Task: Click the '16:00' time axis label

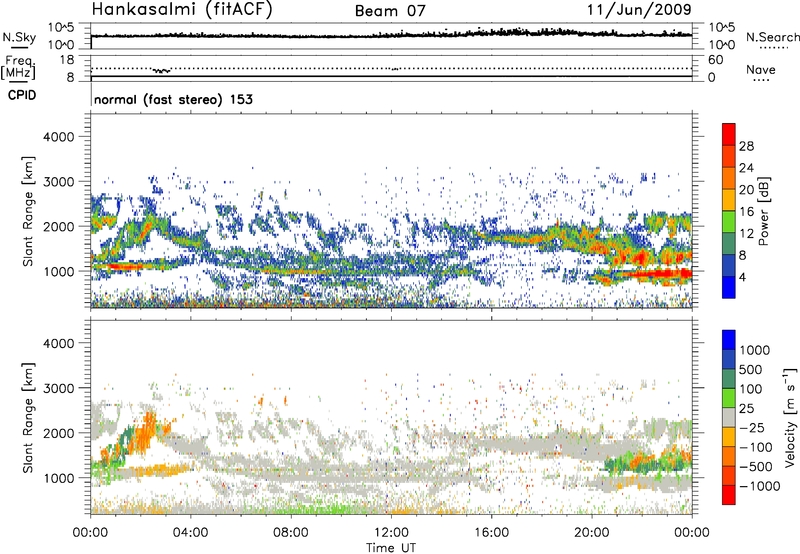Action: pos(491,533)
